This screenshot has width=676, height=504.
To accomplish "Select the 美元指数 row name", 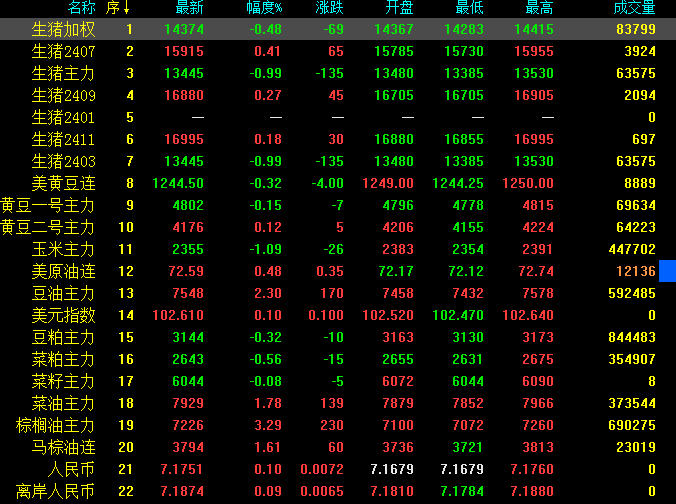I will point(63,315).
